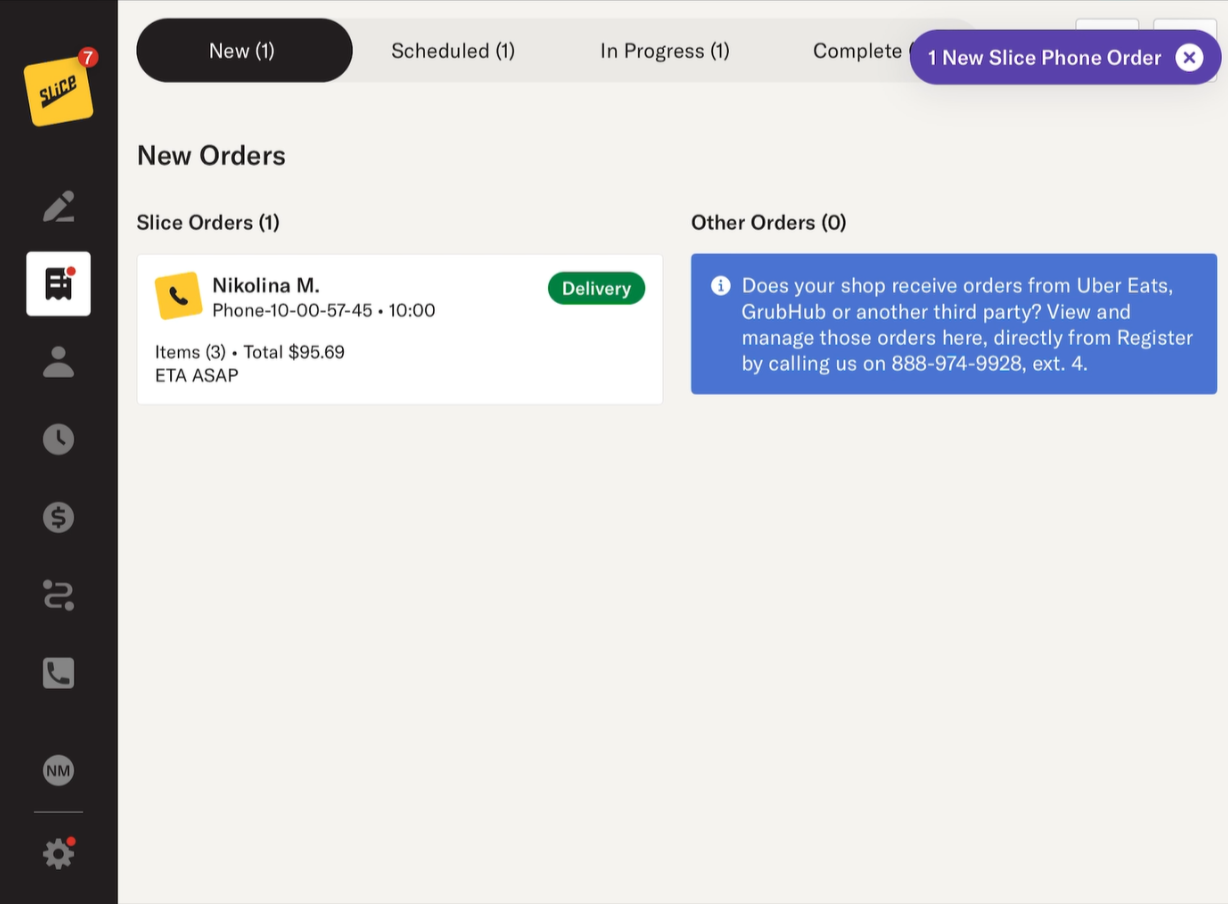Open the clock icon in sidebar
Screen dimensions: 1228x904
point(58,439)
